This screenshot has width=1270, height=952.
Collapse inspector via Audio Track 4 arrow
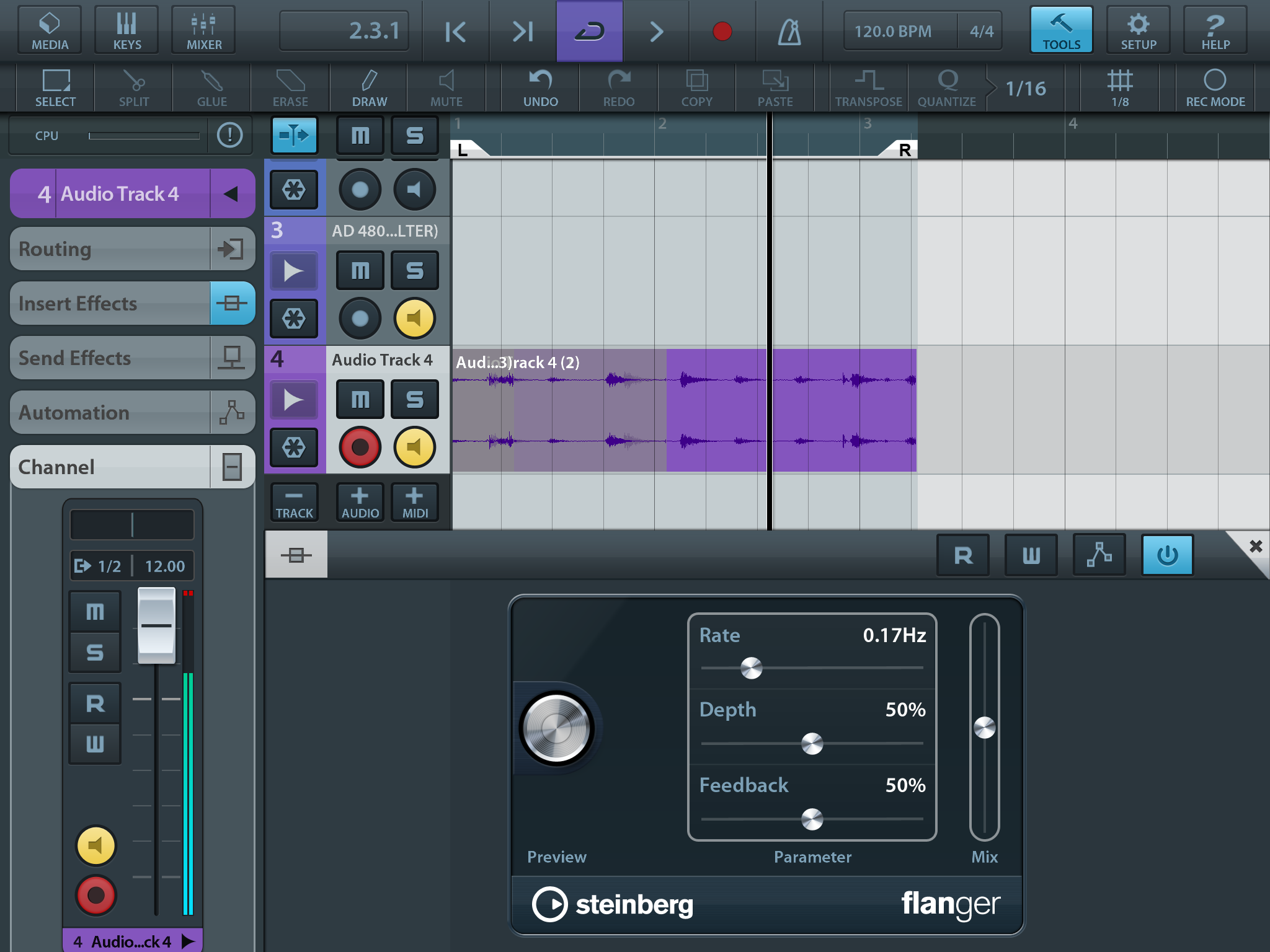(x=231, y=194)
